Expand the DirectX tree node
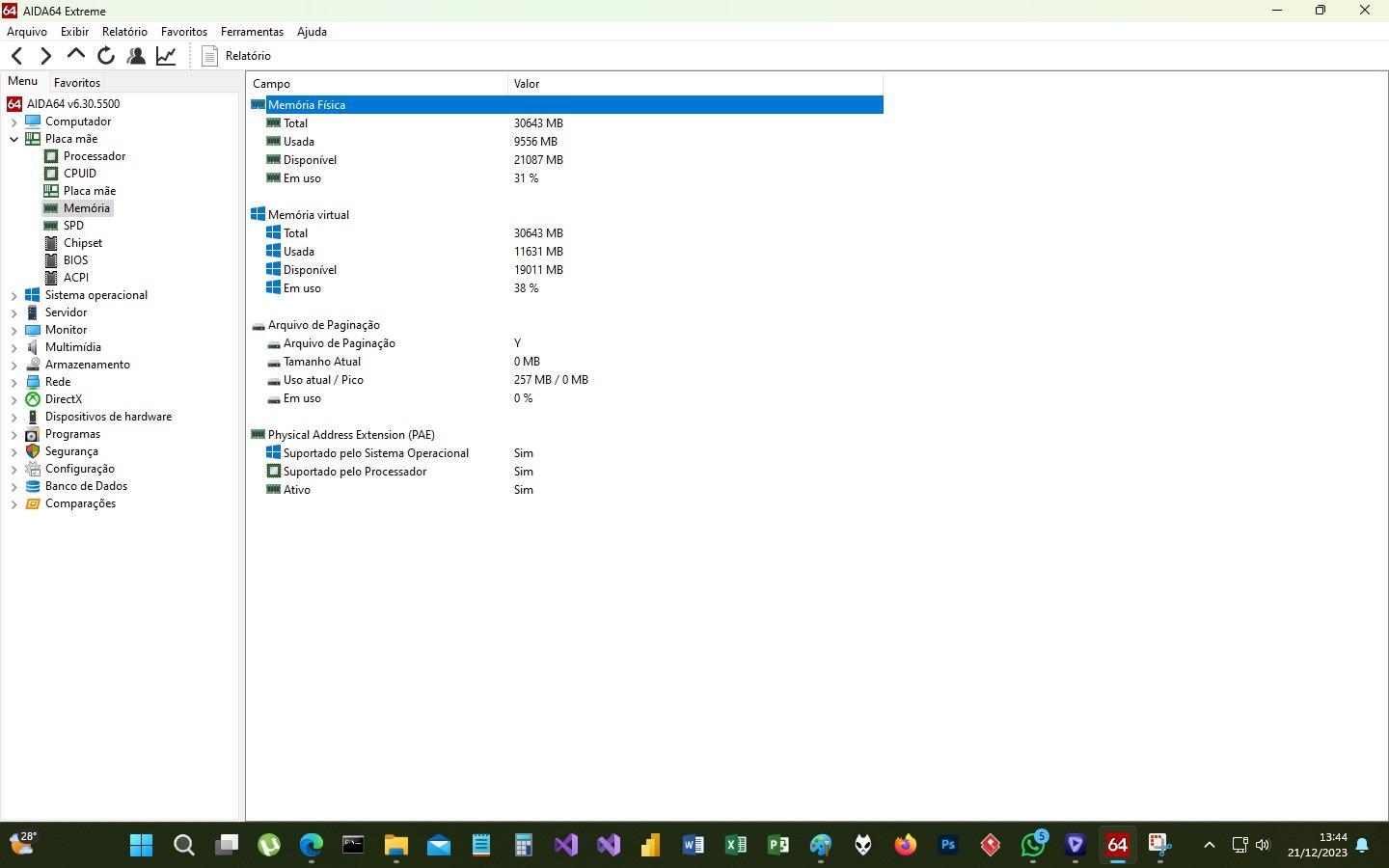The width and height of the screenshot is (1389, 868). [x=14, y=399]
